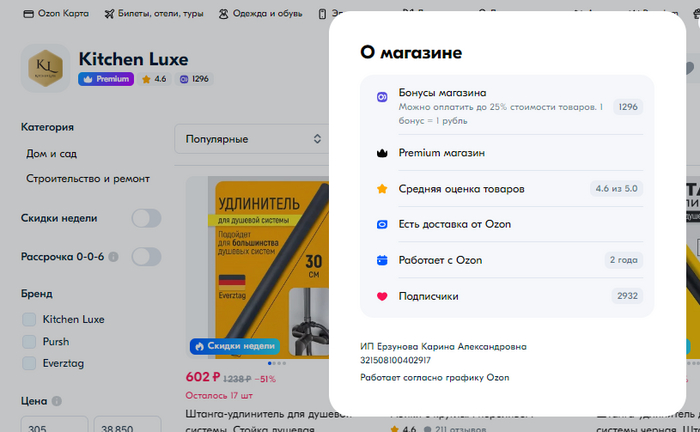
Task: Select Строительство и ремонт category
Action: pyautogui.click(x=88, y=179)
